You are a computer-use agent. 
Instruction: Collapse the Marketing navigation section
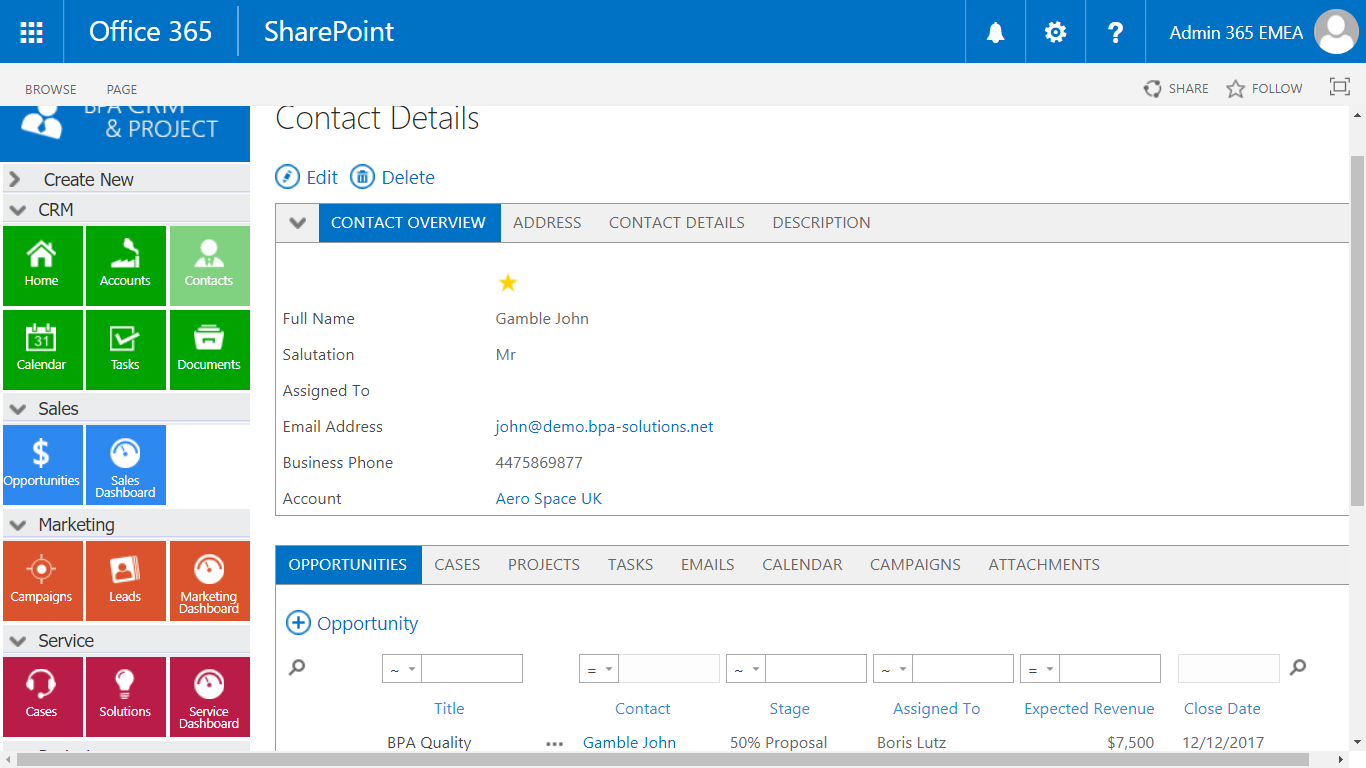pos(17,525)
